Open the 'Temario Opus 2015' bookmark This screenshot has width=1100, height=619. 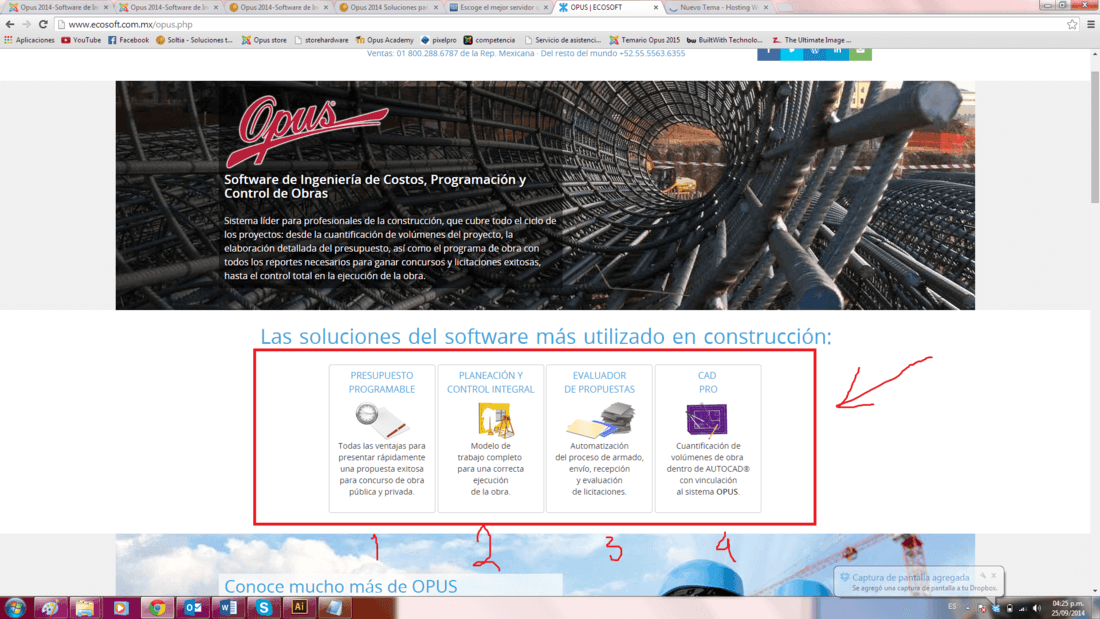[x=645, y=40]
